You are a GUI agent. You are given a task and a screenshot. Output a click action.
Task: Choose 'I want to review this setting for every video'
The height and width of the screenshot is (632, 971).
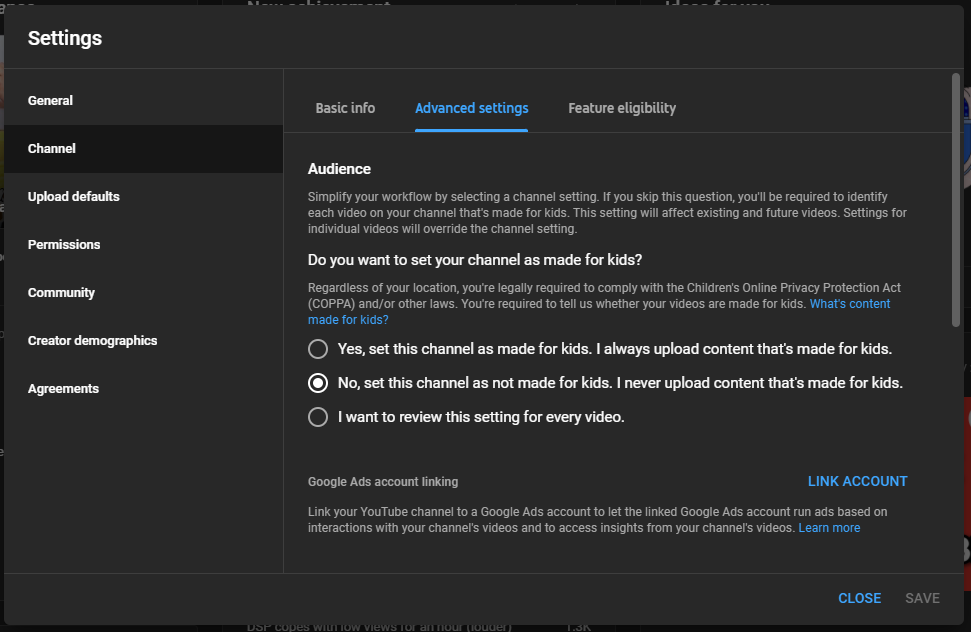point(318,417)
